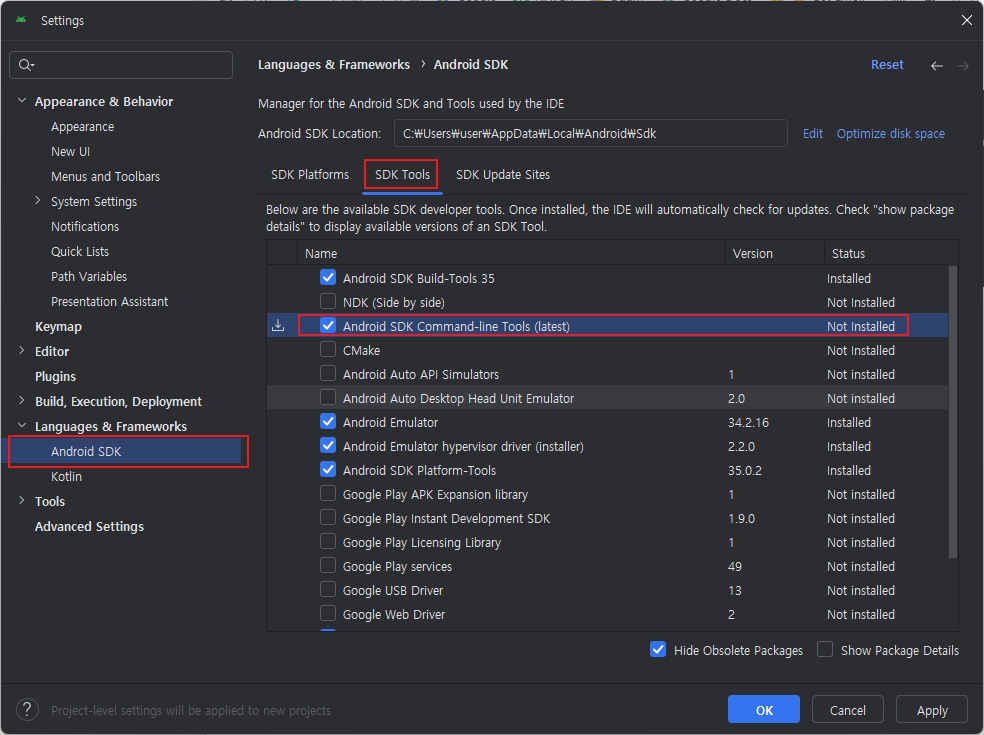This screenshot has width=984, height=735.
Task: Click the forward navigation arrow icon
Action: coord(963,65)
